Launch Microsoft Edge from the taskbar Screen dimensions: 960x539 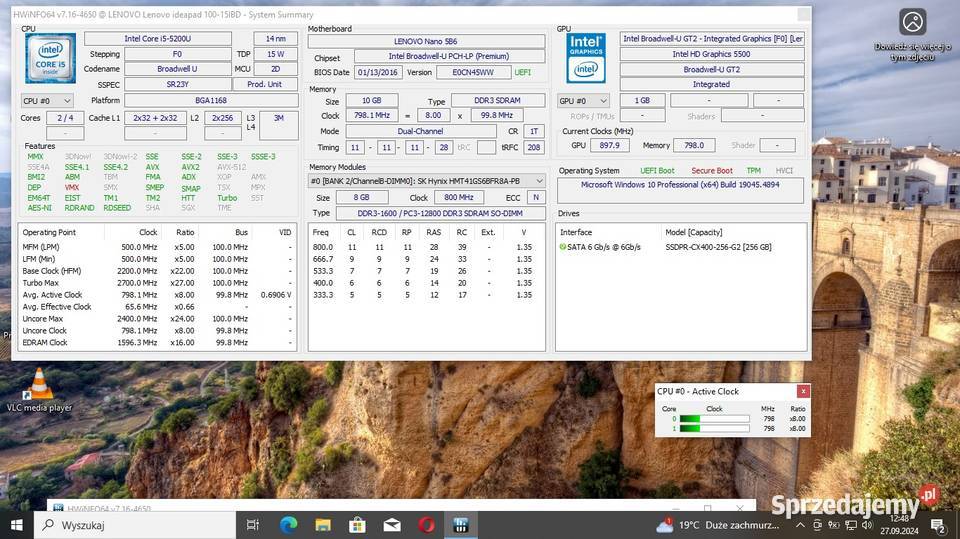(x=288, y=525)
